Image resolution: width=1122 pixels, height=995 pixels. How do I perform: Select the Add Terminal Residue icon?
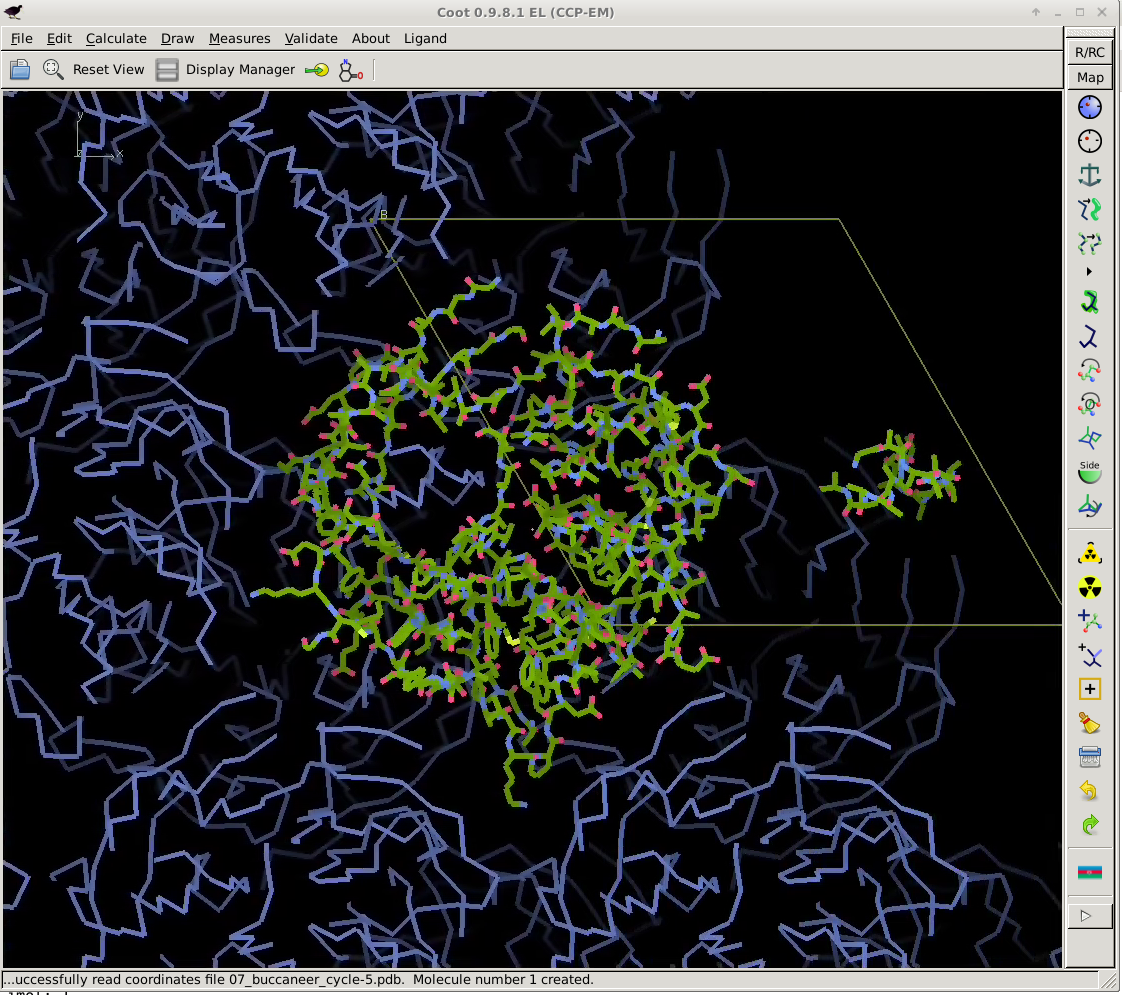tap(1089, 621)
